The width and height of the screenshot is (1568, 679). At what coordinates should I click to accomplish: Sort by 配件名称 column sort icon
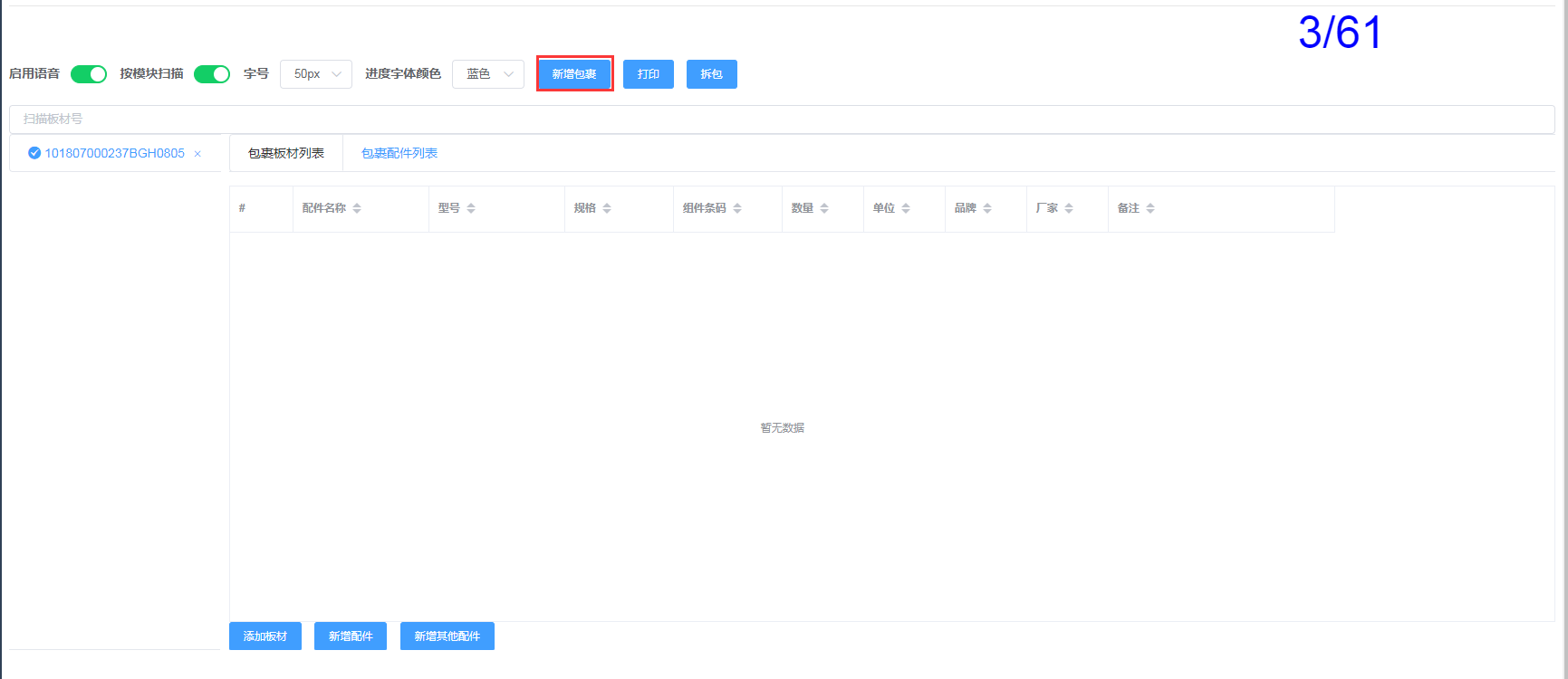tap(357, 208)
